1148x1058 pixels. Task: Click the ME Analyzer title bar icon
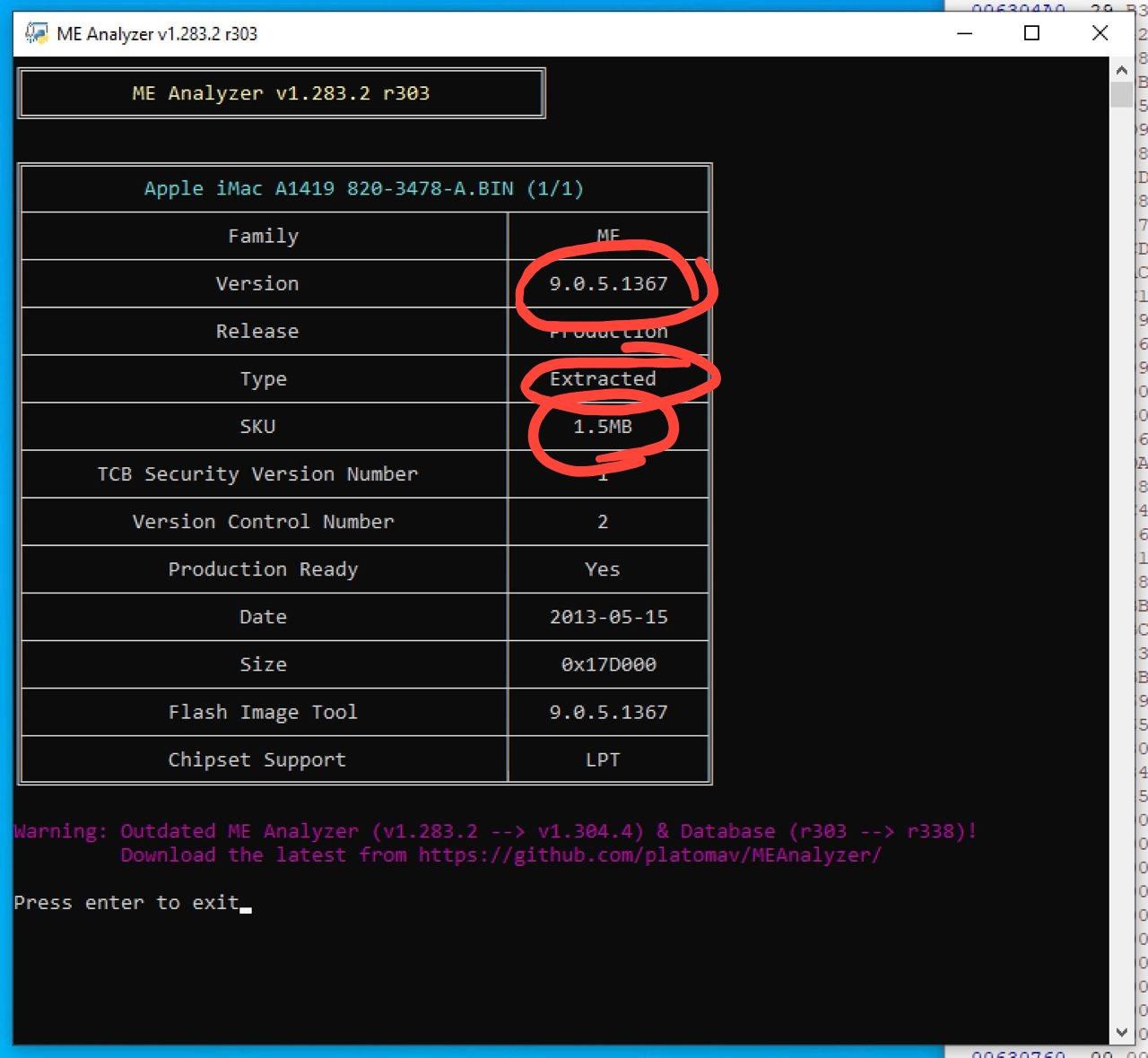(x=36, y=34)
